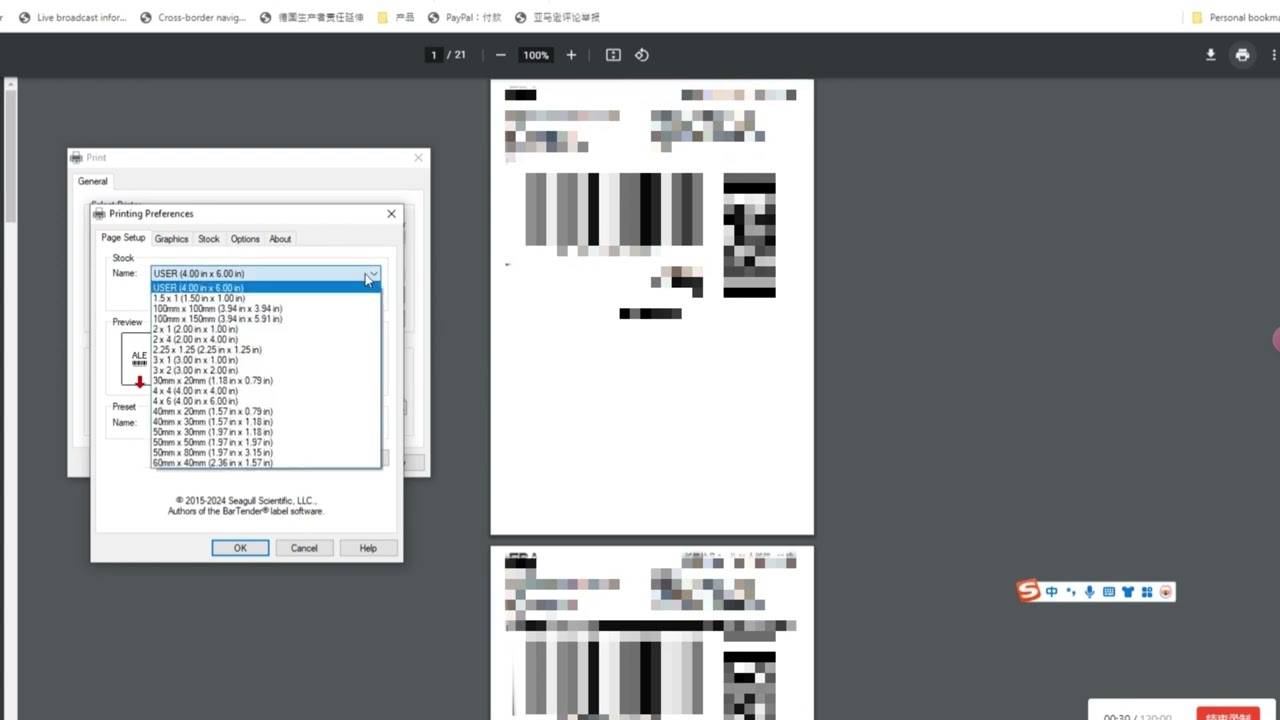
Task: Activate voice input on the Sogou toolbar
Action: coord(1089,591)
